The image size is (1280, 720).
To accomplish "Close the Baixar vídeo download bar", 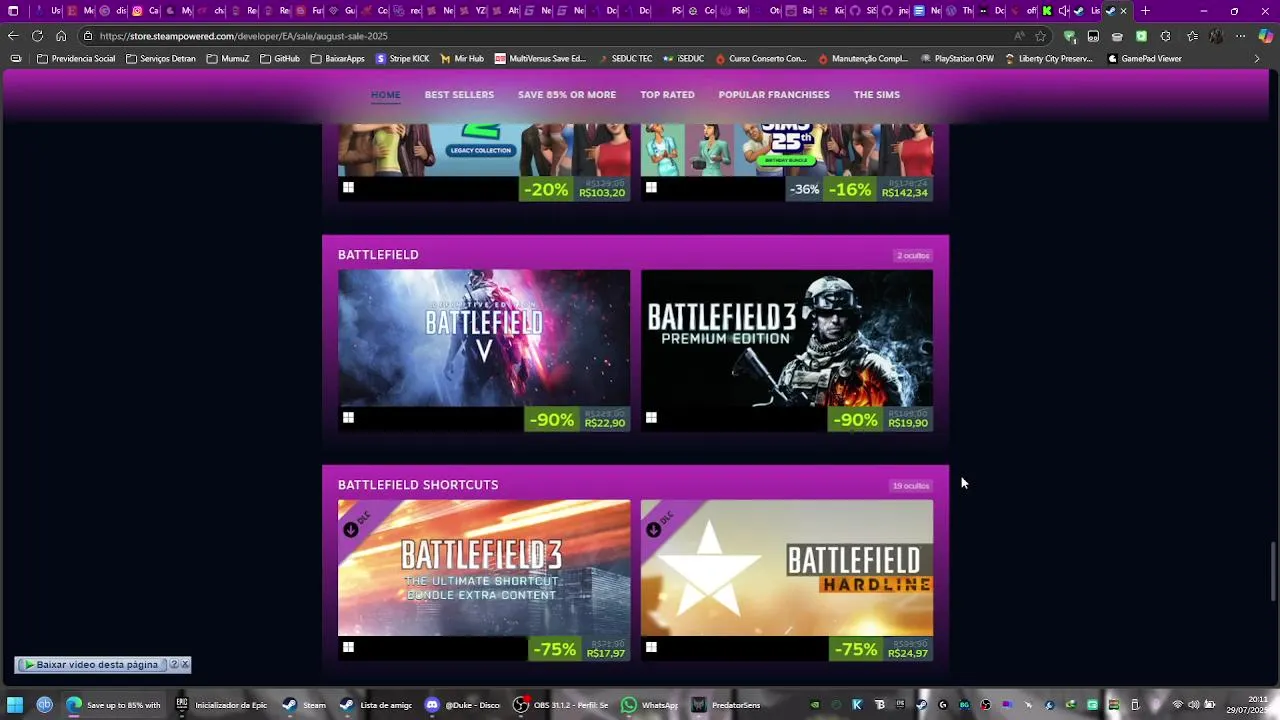I will point(185,665).
